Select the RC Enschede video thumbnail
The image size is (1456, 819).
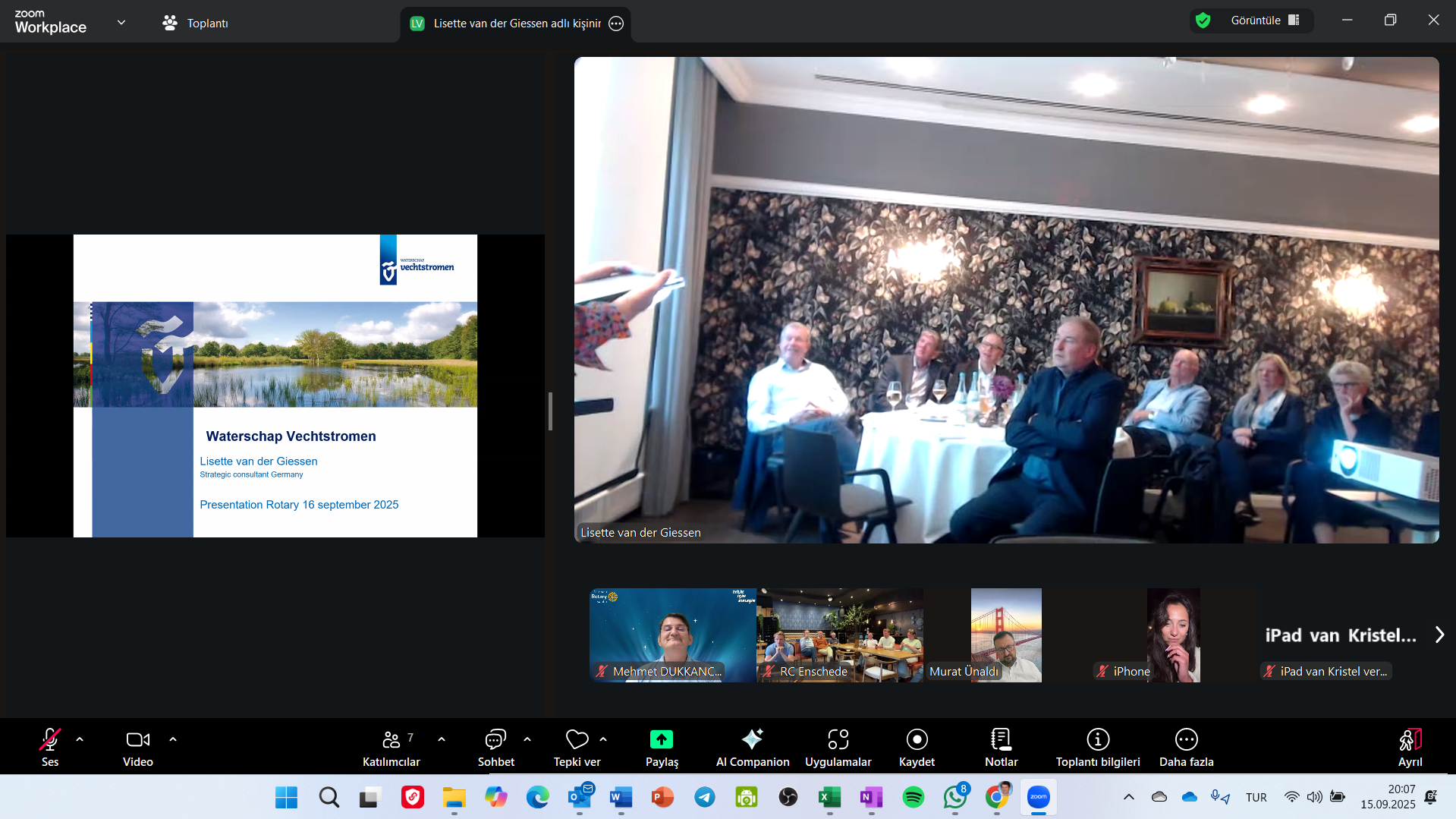(x=840, y=635)
